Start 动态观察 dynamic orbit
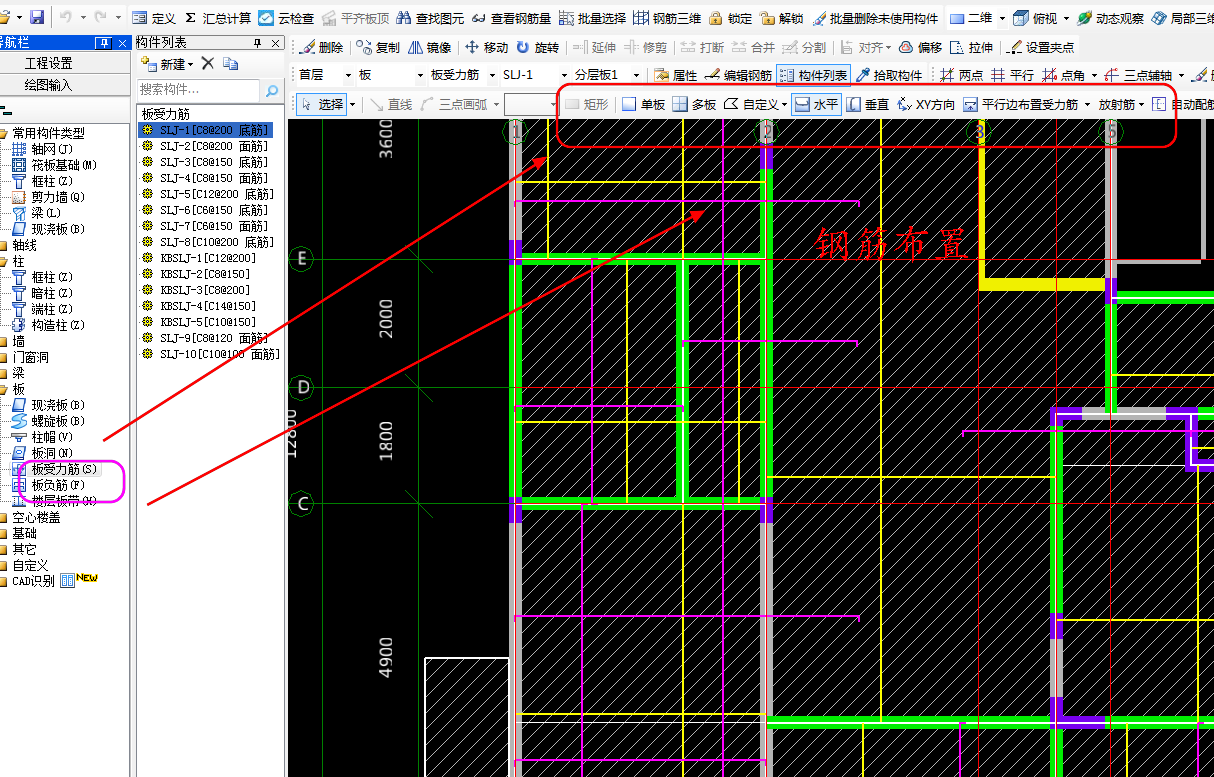1214x777 pixels. pyautogui.click(x=1110, y=19)
